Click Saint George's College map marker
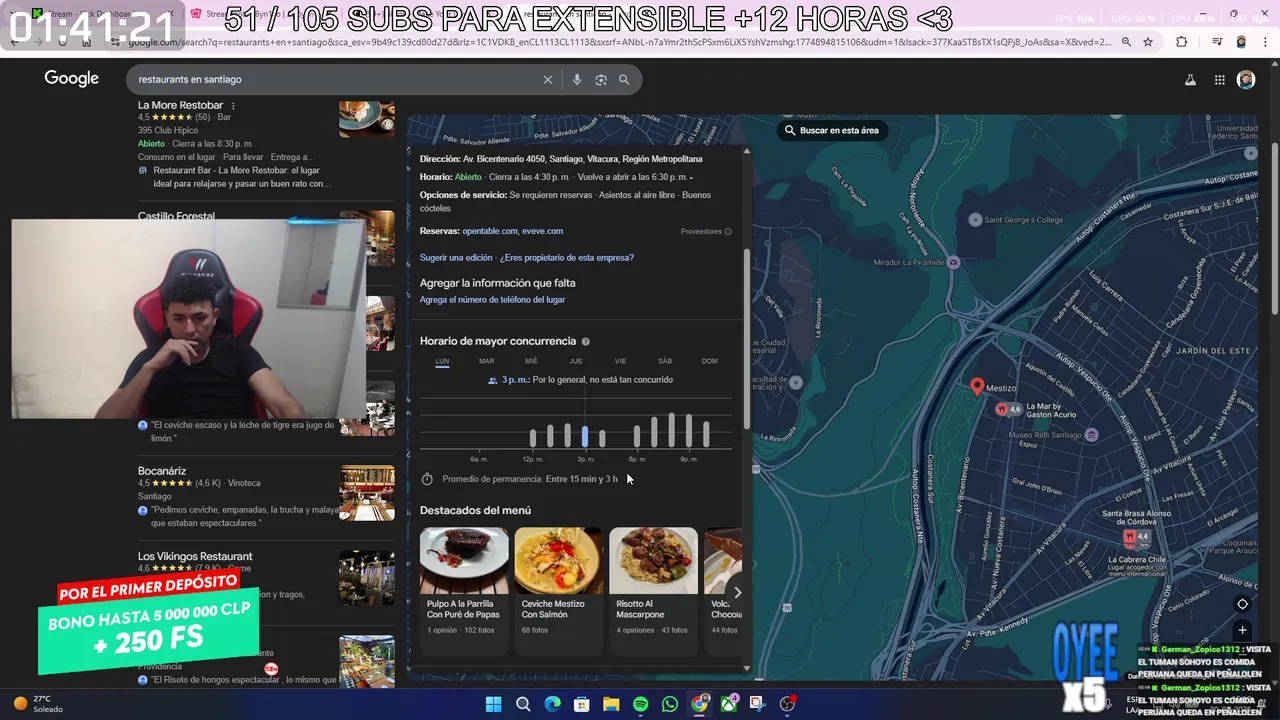 tap(976, 220)
